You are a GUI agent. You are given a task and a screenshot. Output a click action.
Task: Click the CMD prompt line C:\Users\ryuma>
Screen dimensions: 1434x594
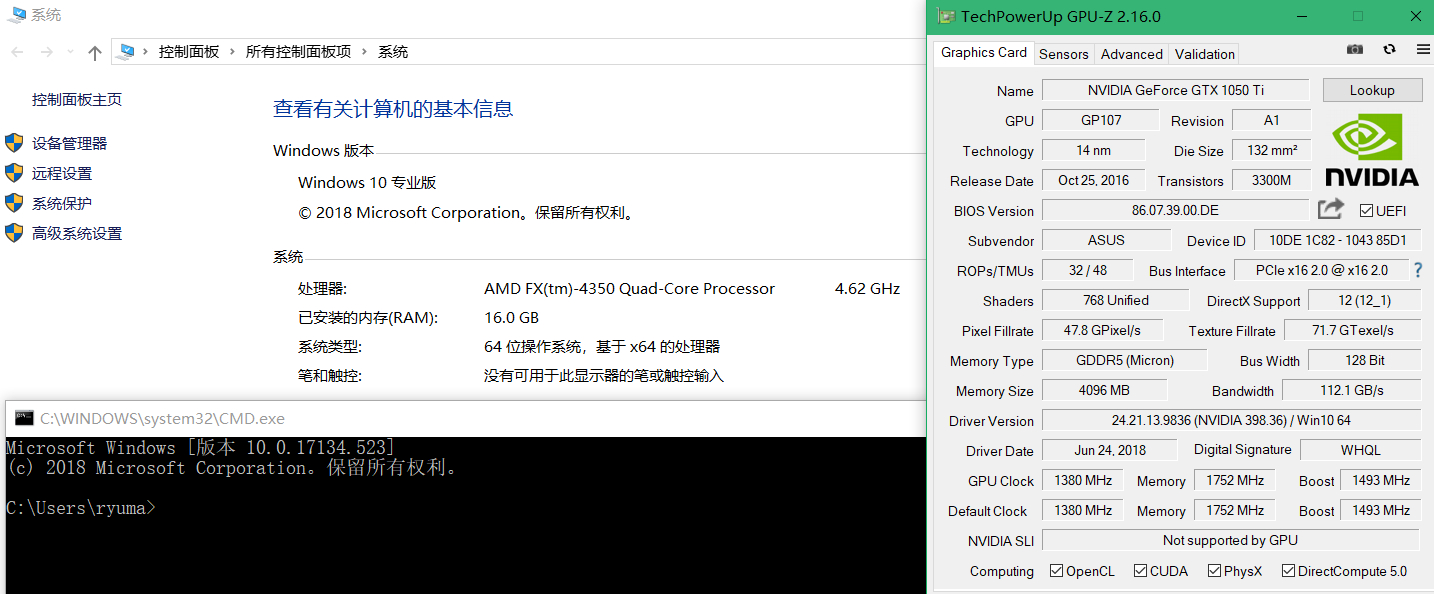(x=81, y=508)
